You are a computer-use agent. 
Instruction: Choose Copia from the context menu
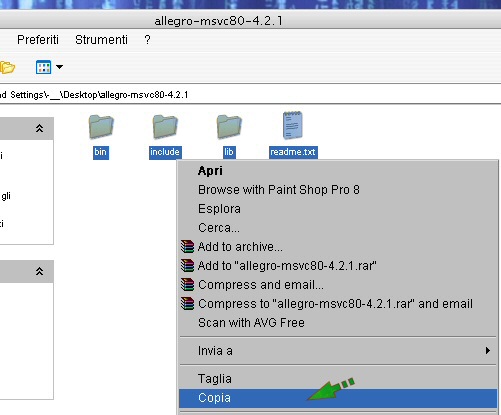point(338,398)
